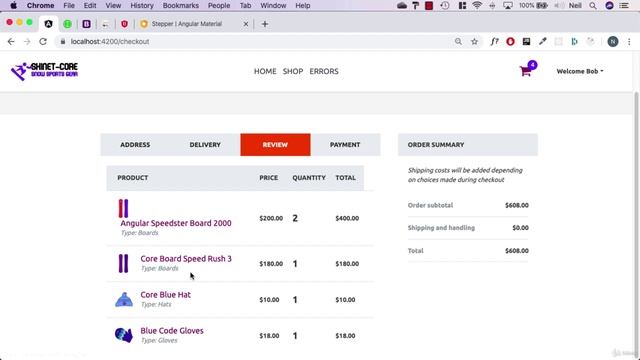This screenshot has height=360, width=640.
Task: Bookmark this page with the star icon
Action: click(474, 42)
